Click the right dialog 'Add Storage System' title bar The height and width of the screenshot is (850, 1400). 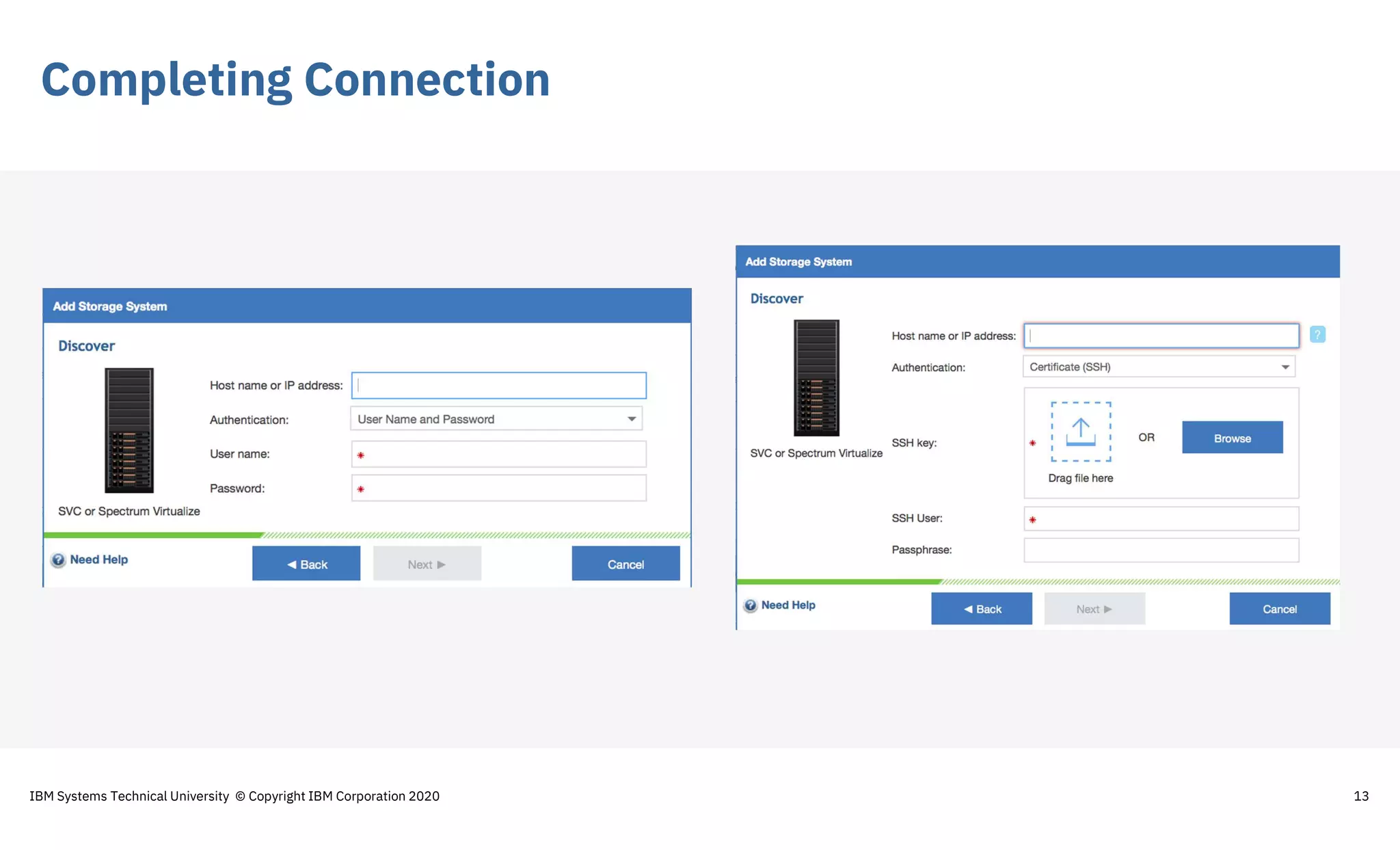1038,261
